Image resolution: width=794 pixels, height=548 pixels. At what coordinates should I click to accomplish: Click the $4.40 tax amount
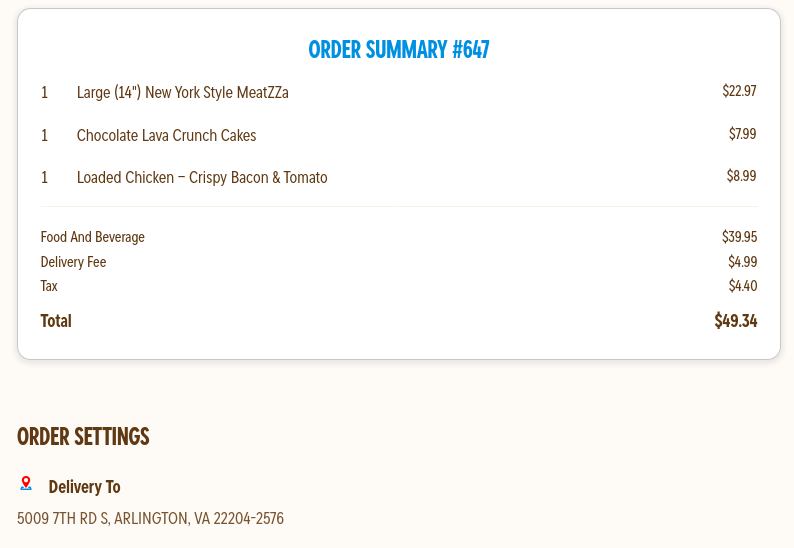[742, 286]
